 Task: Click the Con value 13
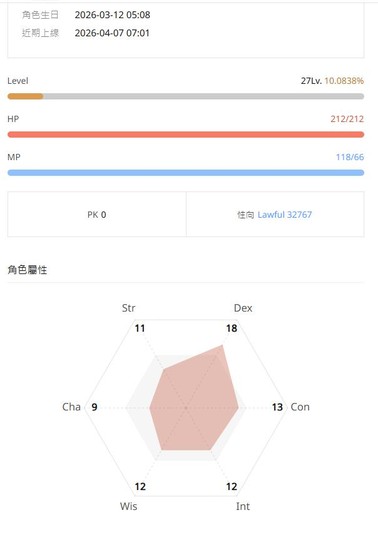[x=277, y=407]
